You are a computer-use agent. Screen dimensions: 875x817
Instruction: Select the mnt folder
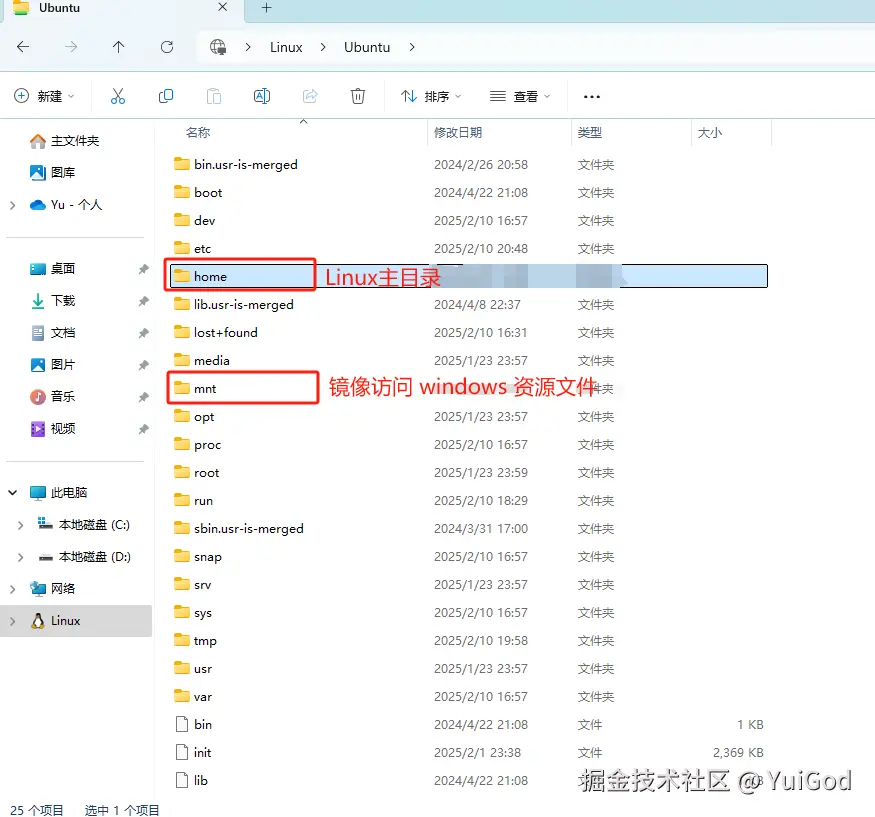click(x=195, y=388)
